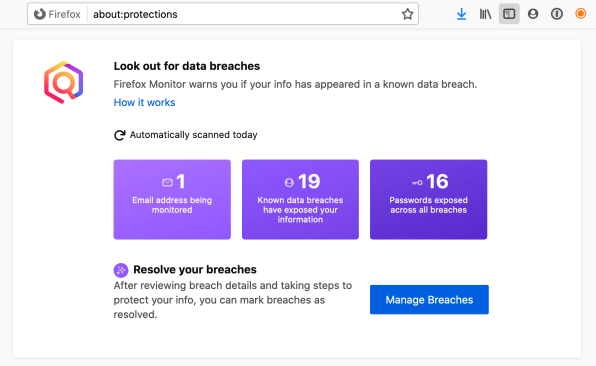Open the Library bookshelf icon
596x366 pixels.
tap(485, 14)
